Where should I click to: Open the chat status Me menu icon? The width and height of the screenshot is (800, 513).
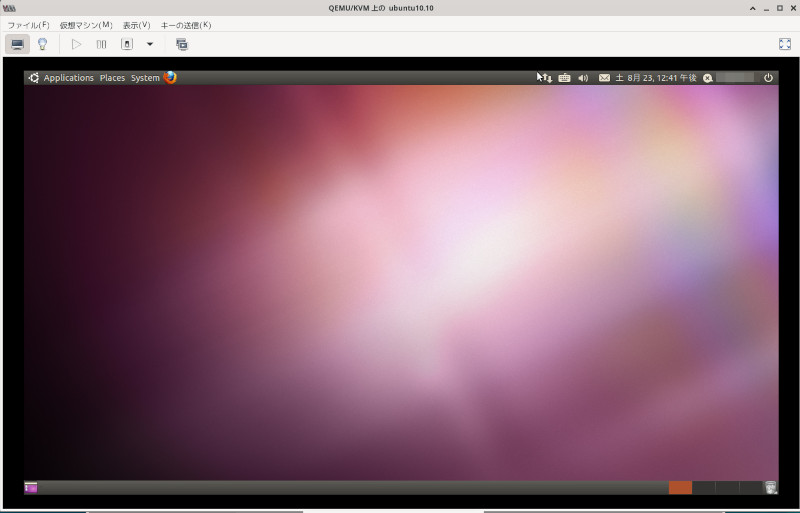(708, 78)
